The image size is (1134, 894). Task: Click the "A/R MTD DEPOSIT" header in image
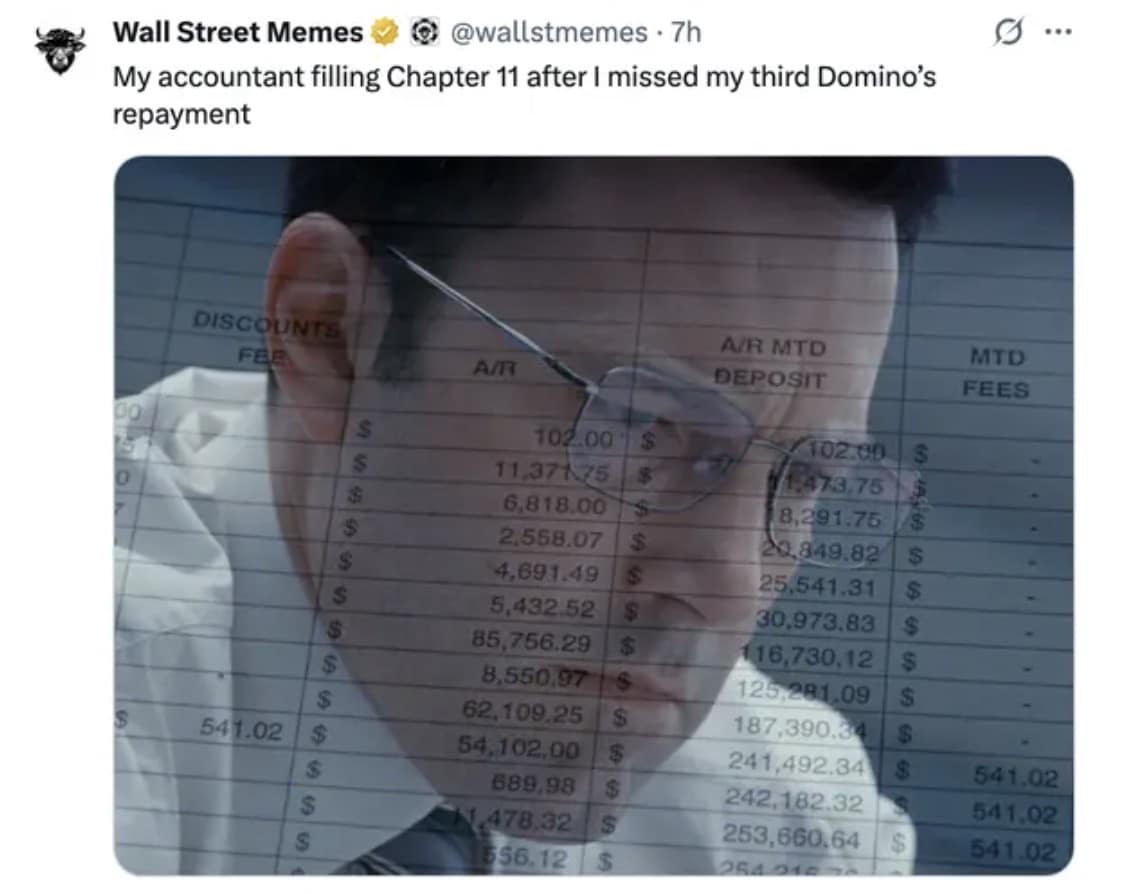pyautogui.click(x=771, y=363)
